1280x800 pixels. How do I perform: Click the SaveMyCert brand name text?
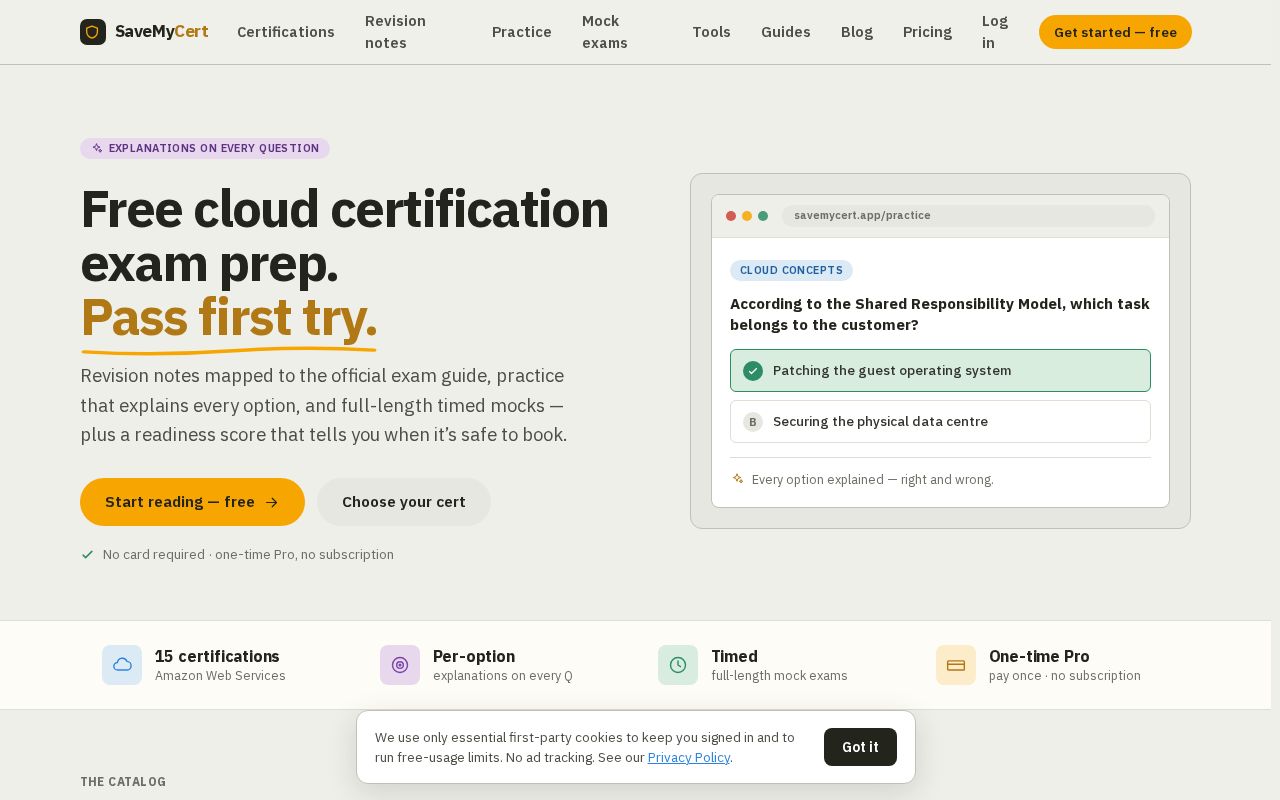click(x=162, y=32)
